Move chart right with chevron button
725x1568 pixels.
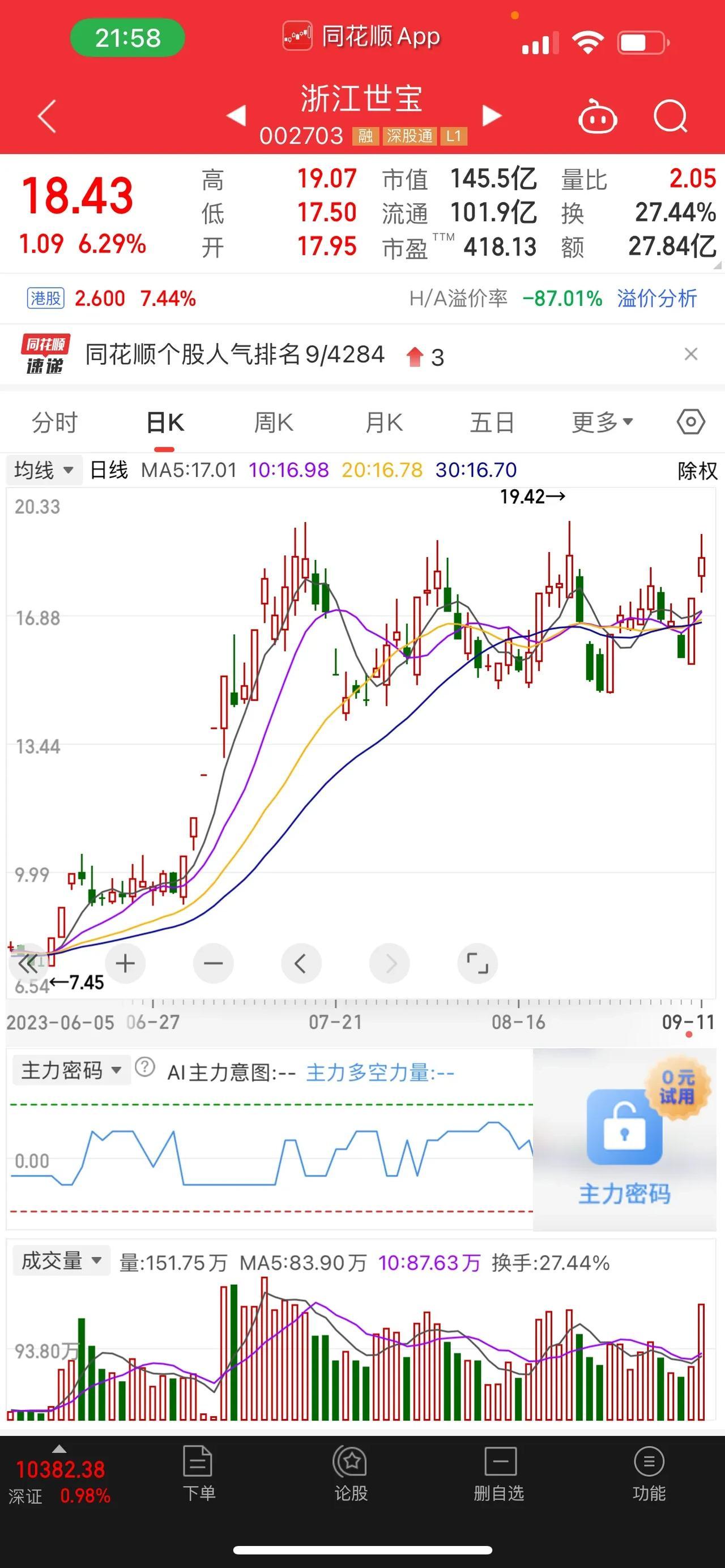pyautogui.click(x=390, y=964)
